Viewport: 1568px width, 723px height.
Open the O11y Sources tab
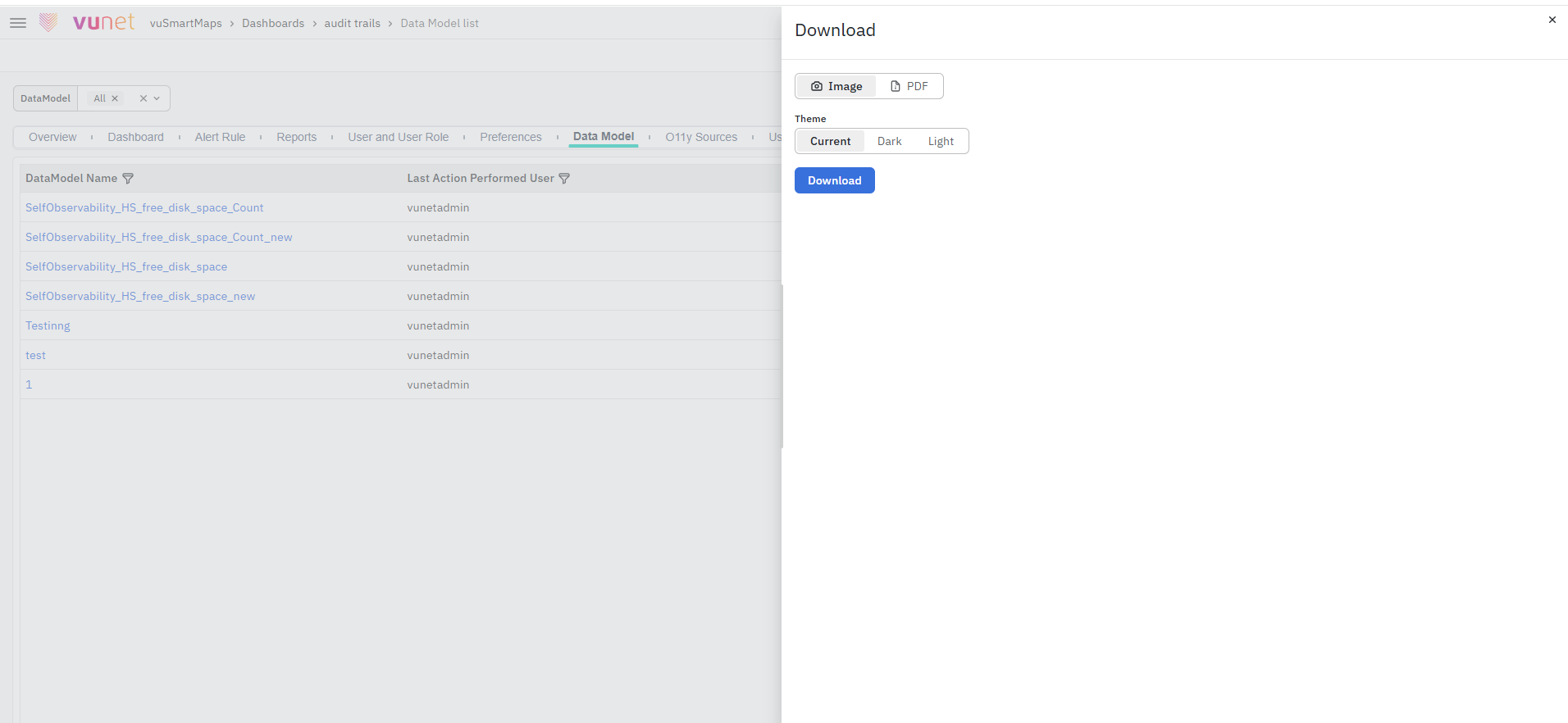(701, 137)
